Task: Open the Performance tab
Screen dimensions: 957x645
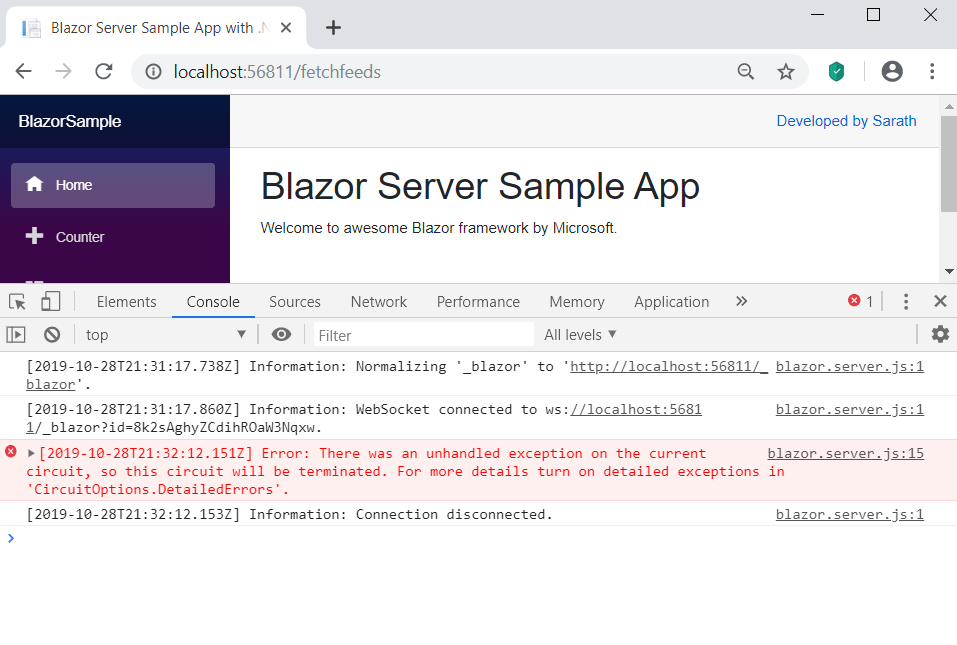Action: point(478,302)
